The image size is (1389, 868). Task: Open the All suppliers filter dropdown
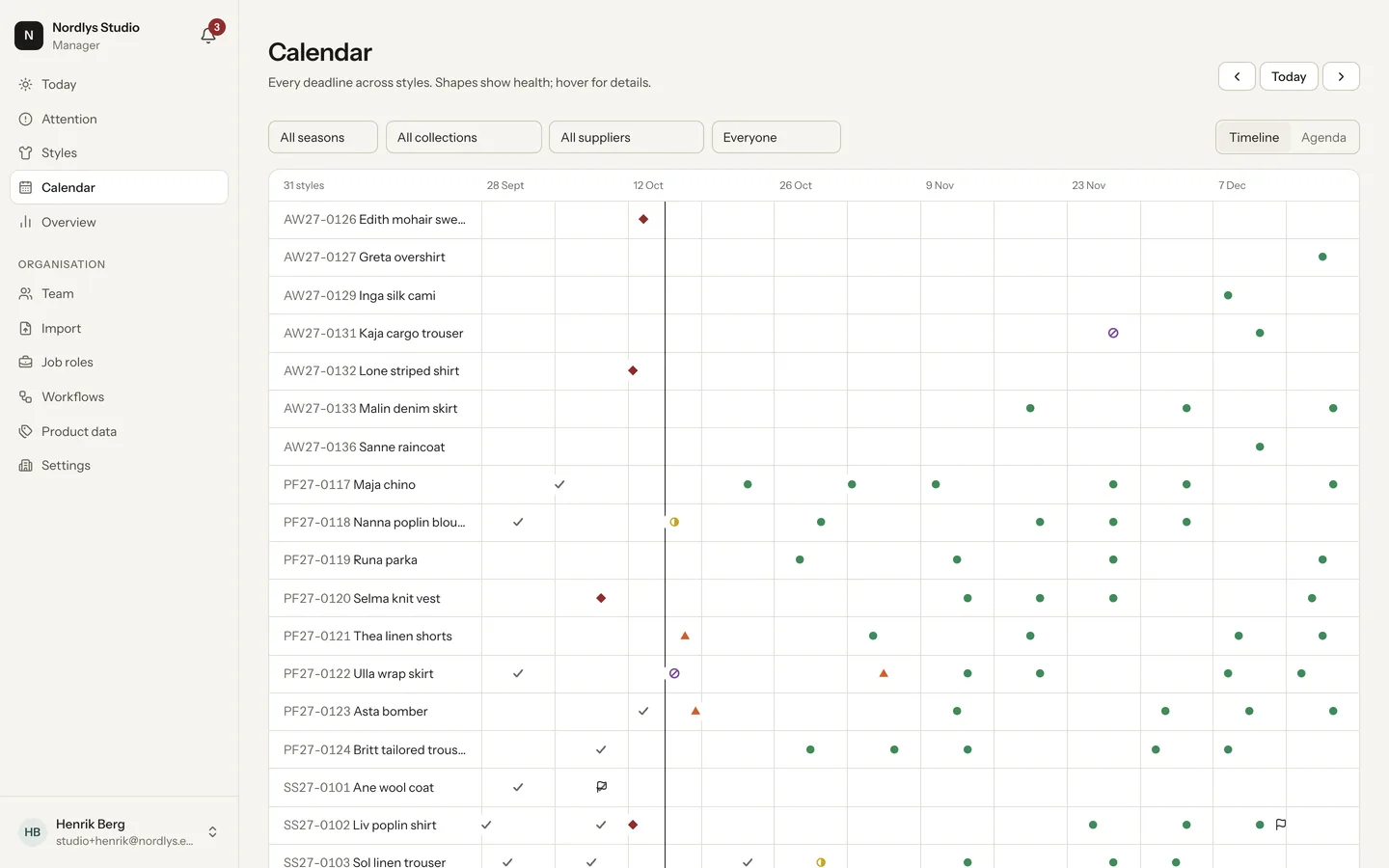(x=626, y=137)
